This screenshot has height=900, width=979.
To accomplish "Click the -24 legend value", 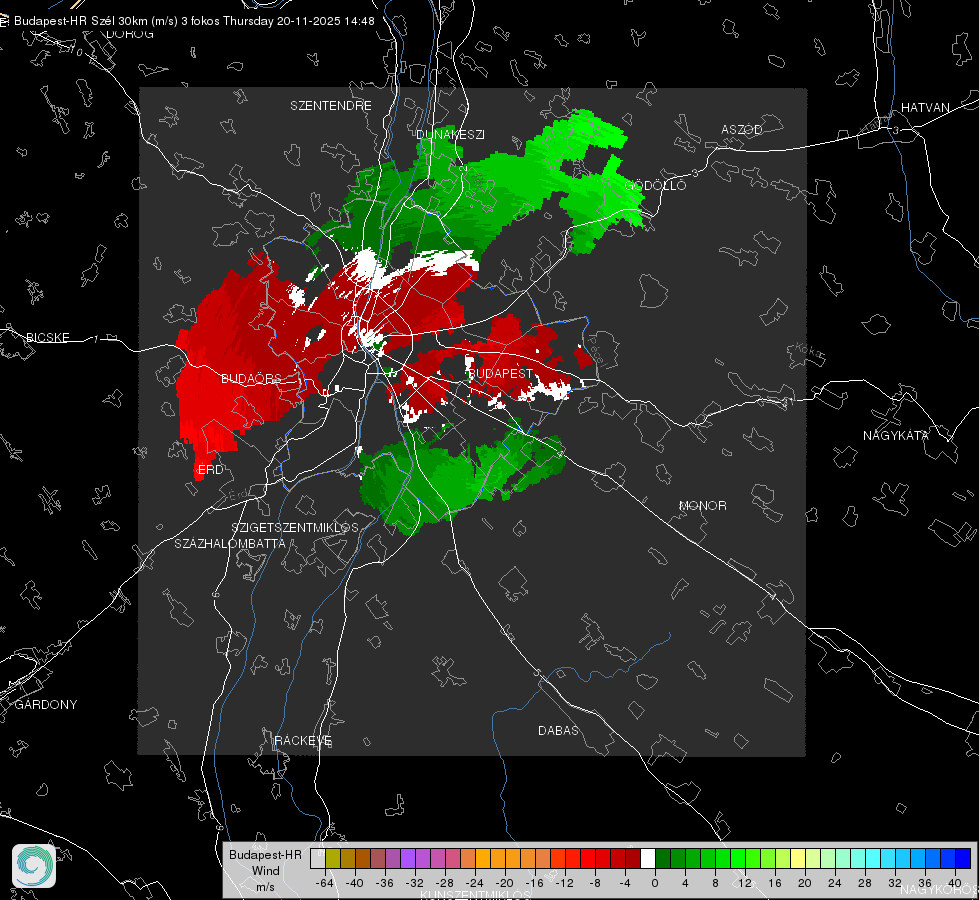I will tap(475, 883).
